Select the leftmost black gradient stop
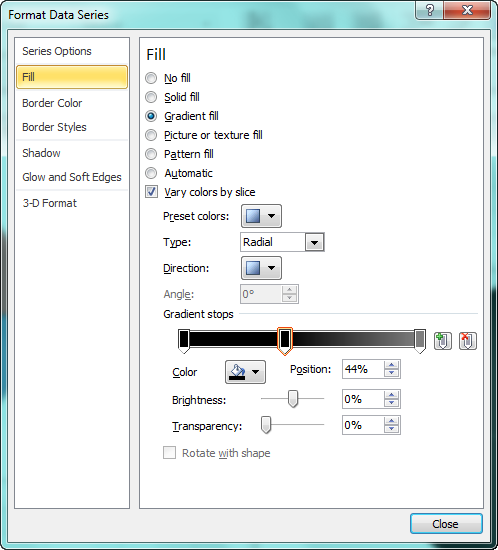The height and width of the screenshot is (550, 498). coord(184,341)
